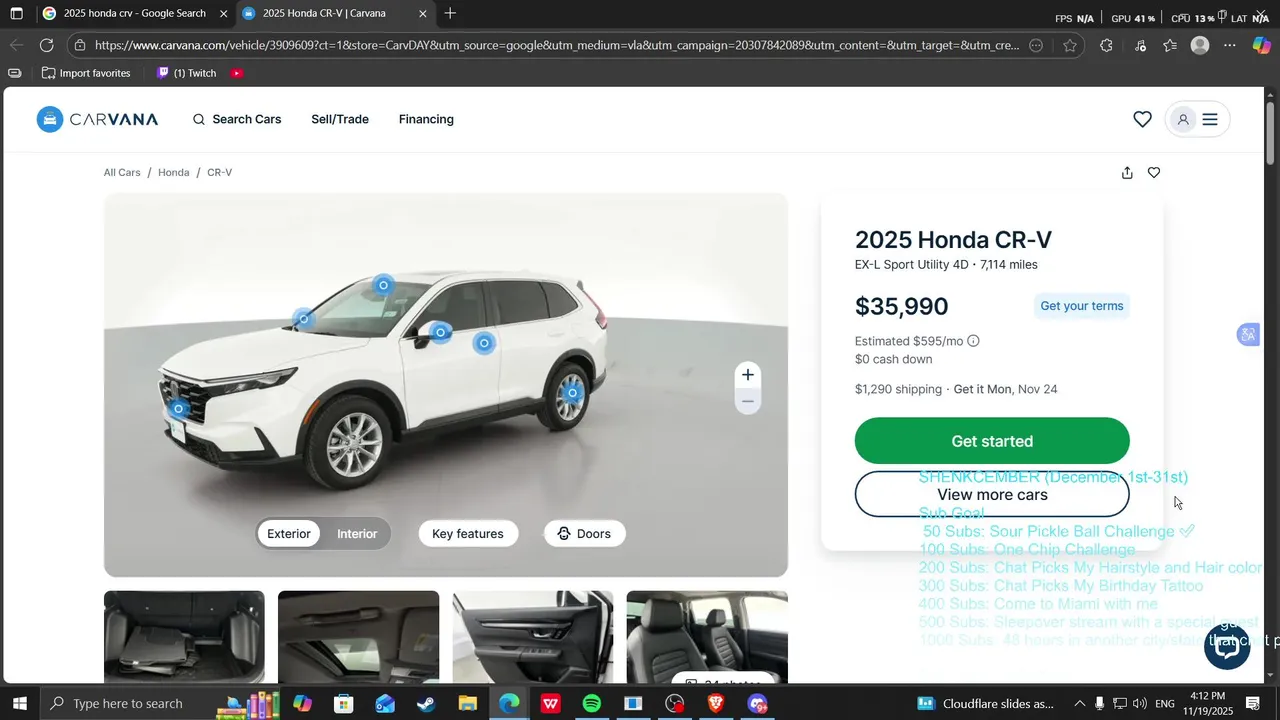Screen dimensions: 1280x720
Task: Open the favorites heart icon in header
Action: click(1142, 119)
